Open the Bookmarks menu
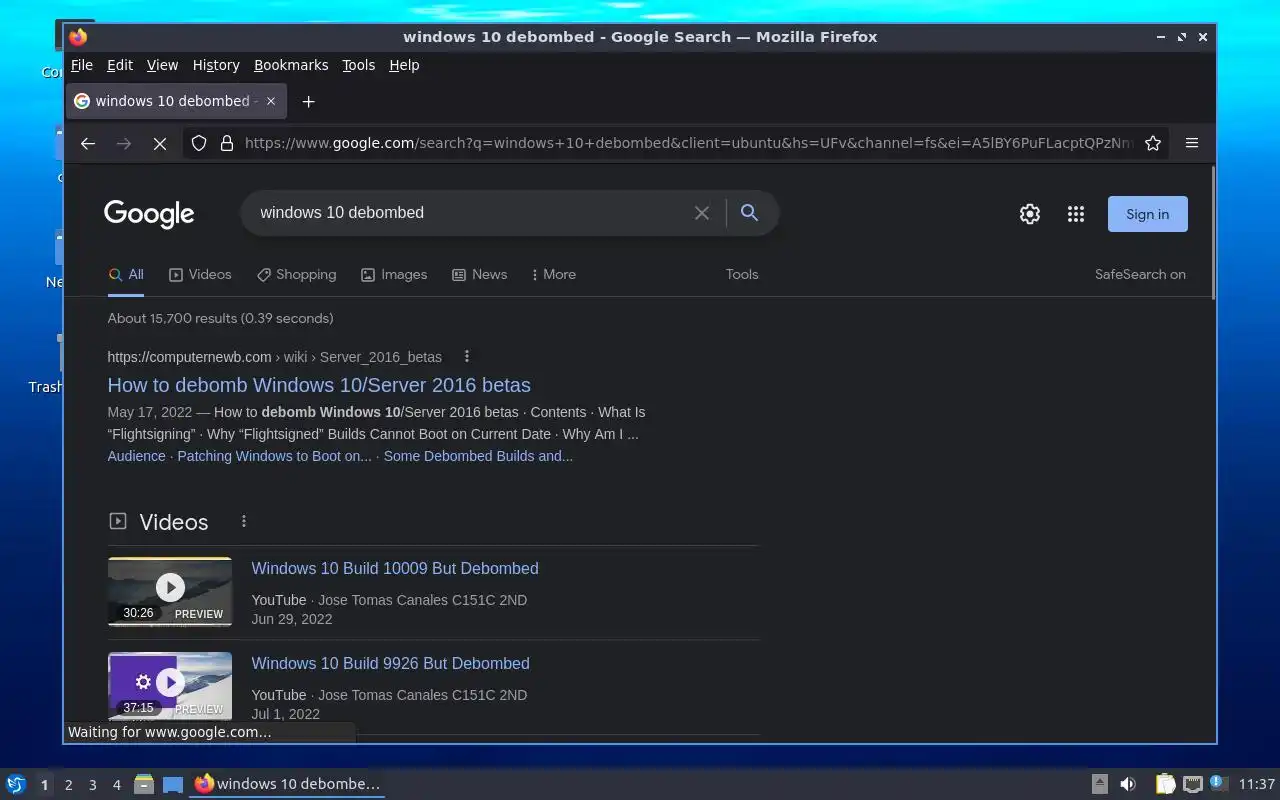1280x800 pixels. point(291,65)
